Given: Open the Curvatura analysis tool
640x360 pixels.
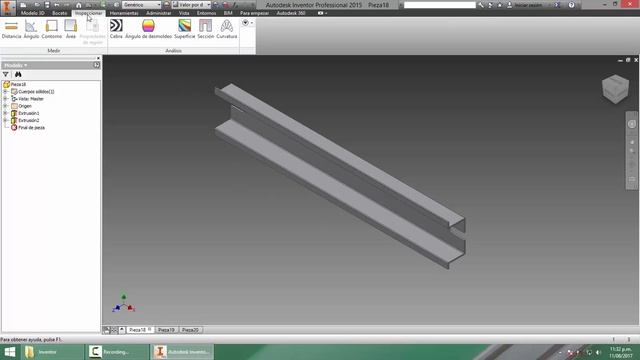Looking at the screenshot, I should [x=227, y=29].
